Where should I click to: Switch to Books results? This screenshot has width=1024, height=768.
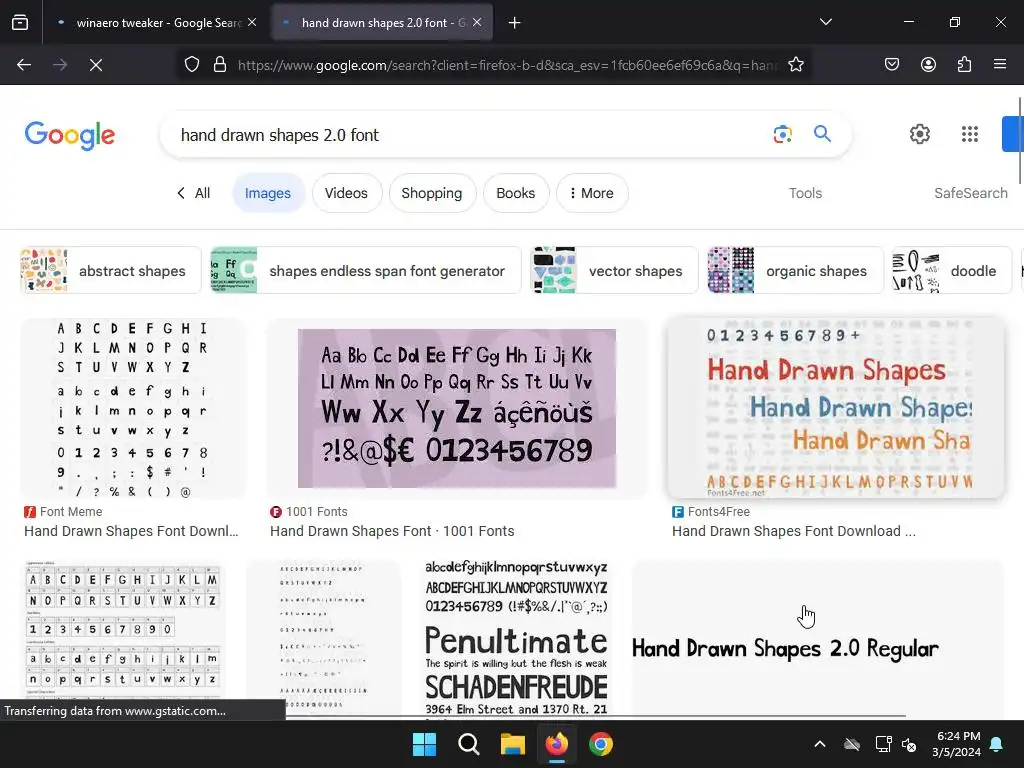click(515, 193)
